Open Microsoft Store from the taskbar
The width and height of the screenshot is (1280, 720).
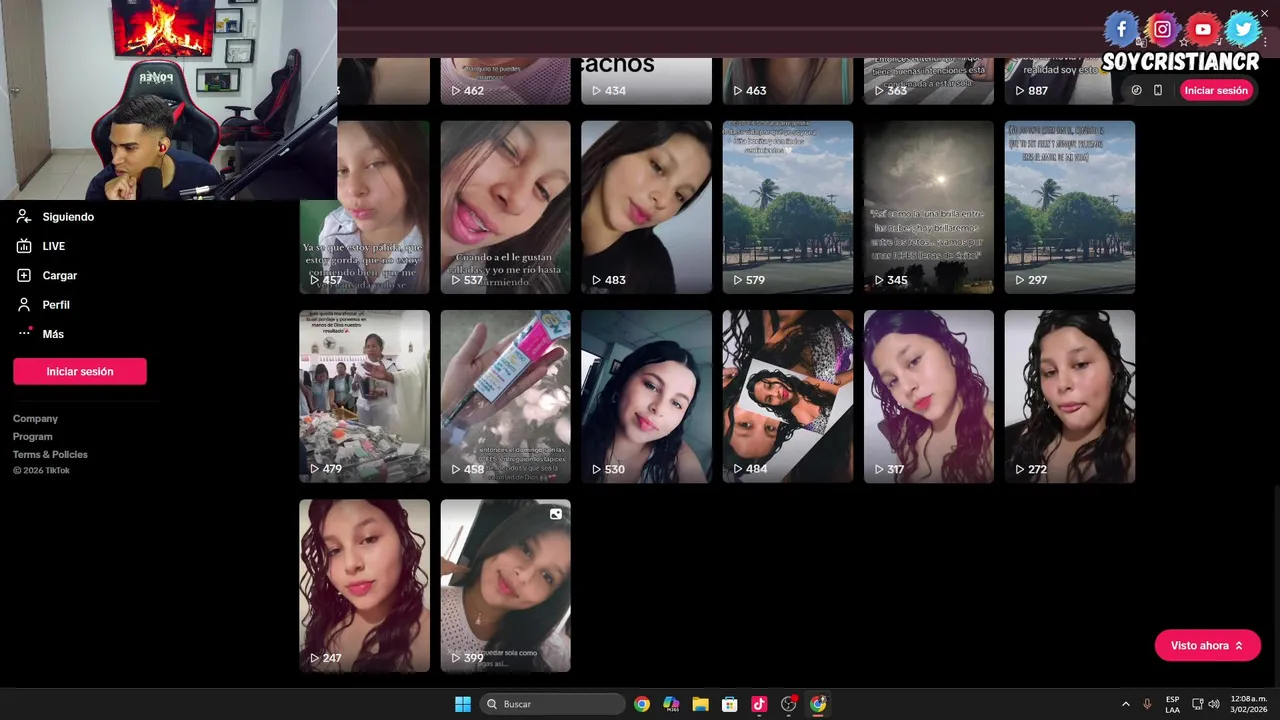click(x=730, y=704)
